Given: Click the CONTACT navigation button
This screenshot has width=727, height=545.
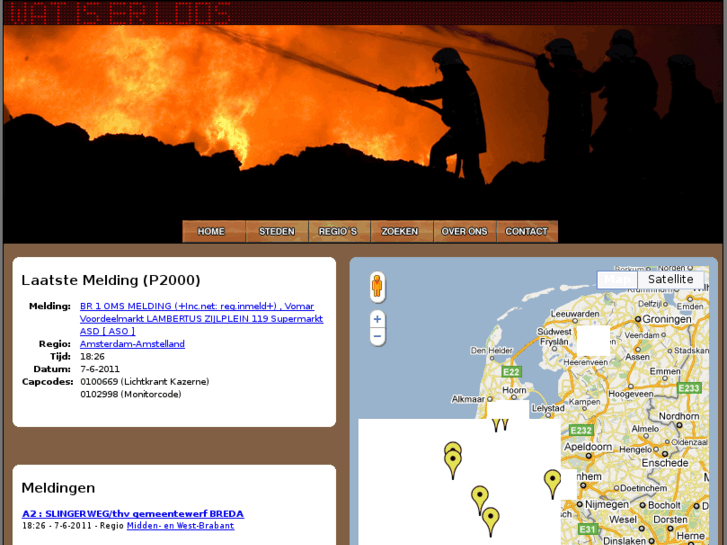Looking at the screenshot, I should pyautogui.click(x=527, y=231).
